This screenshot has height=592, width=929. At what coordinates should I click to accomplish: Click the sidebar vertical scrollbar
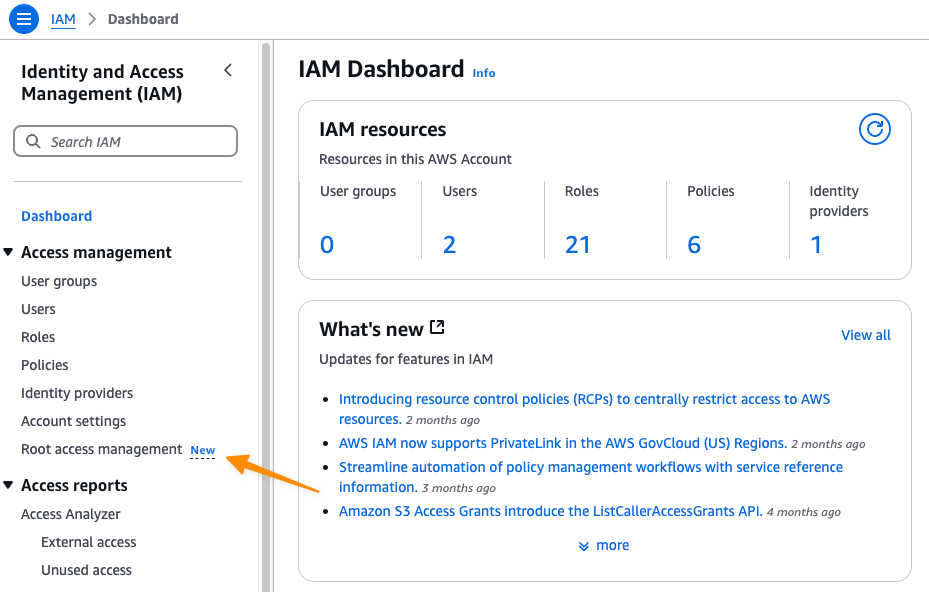[266, 316]
